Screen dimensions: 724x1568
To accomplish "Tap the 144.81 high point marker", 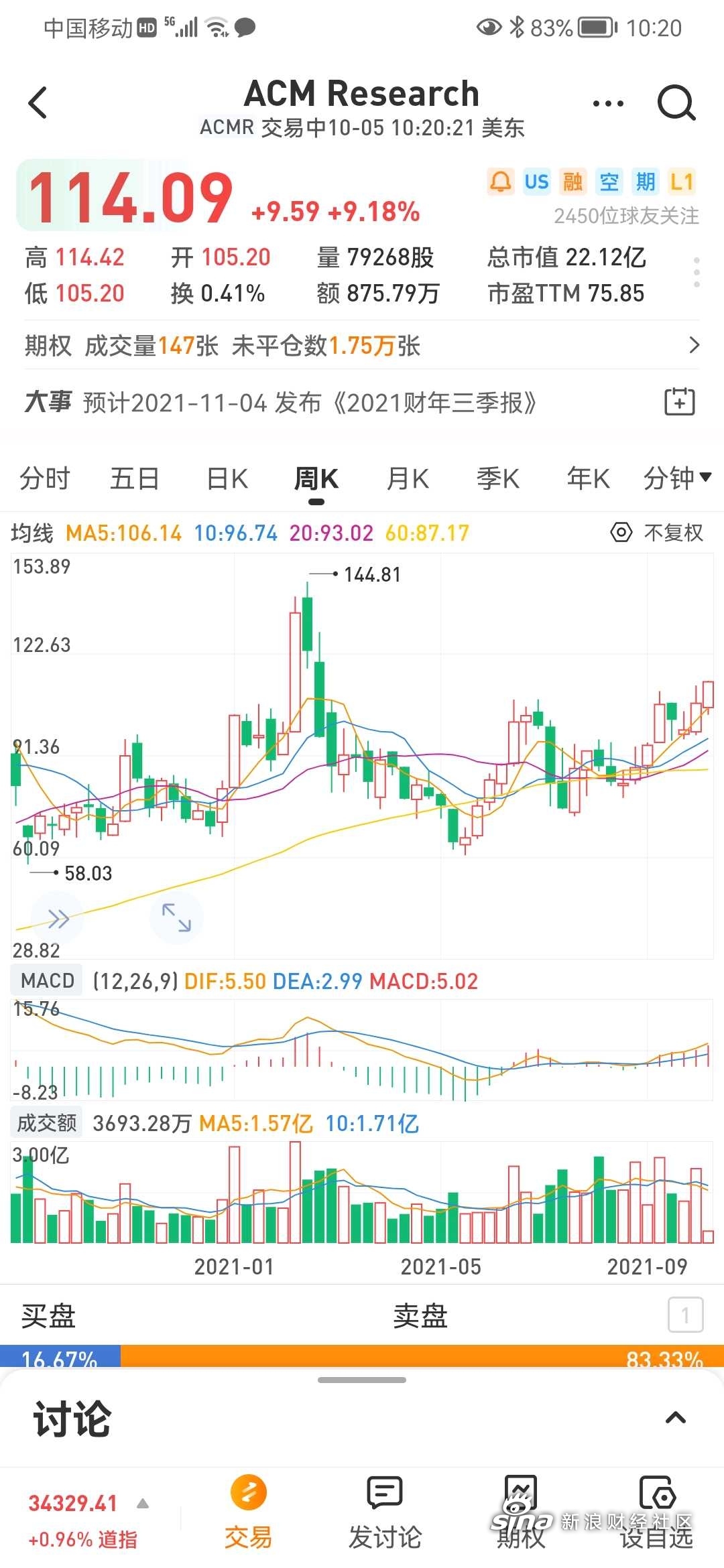I will point(372,574).
